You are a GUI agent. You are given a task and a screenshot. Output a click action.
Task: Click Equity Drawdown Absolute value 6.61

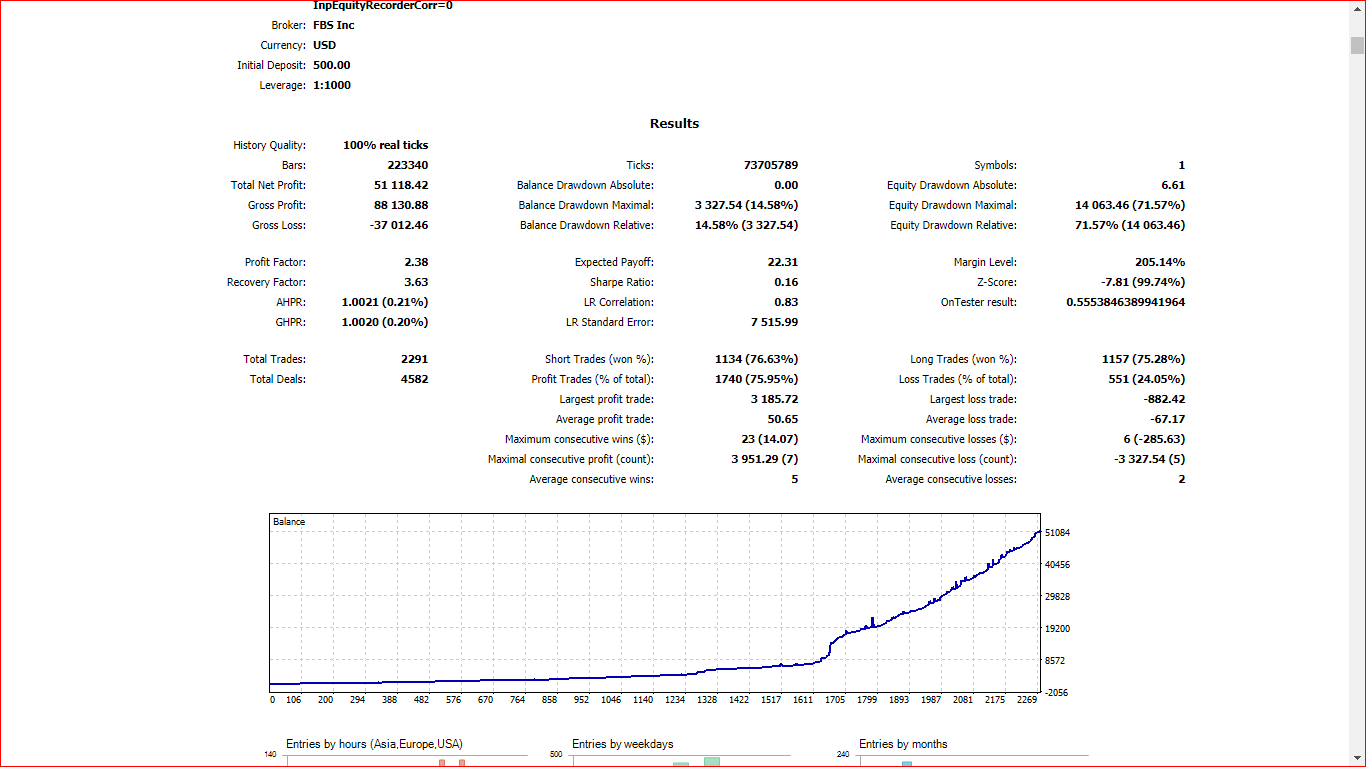coord(1174,185)
